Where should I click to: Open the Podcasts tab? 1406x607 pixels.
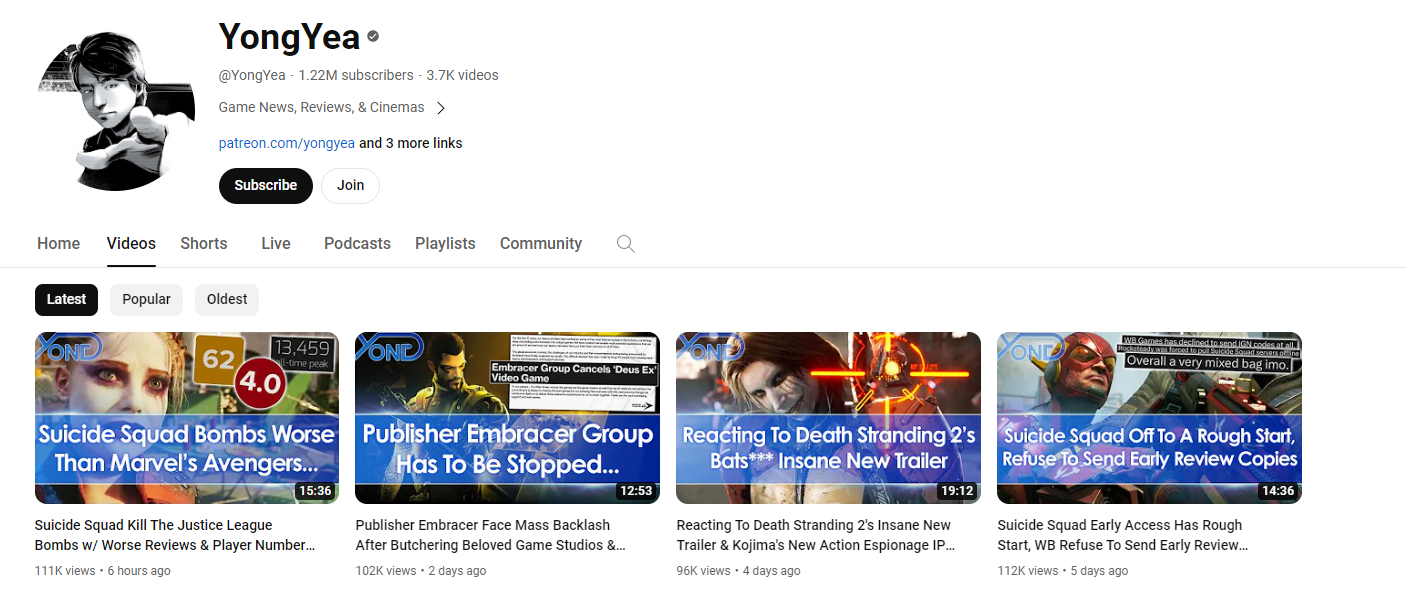(x=357, y=243)
